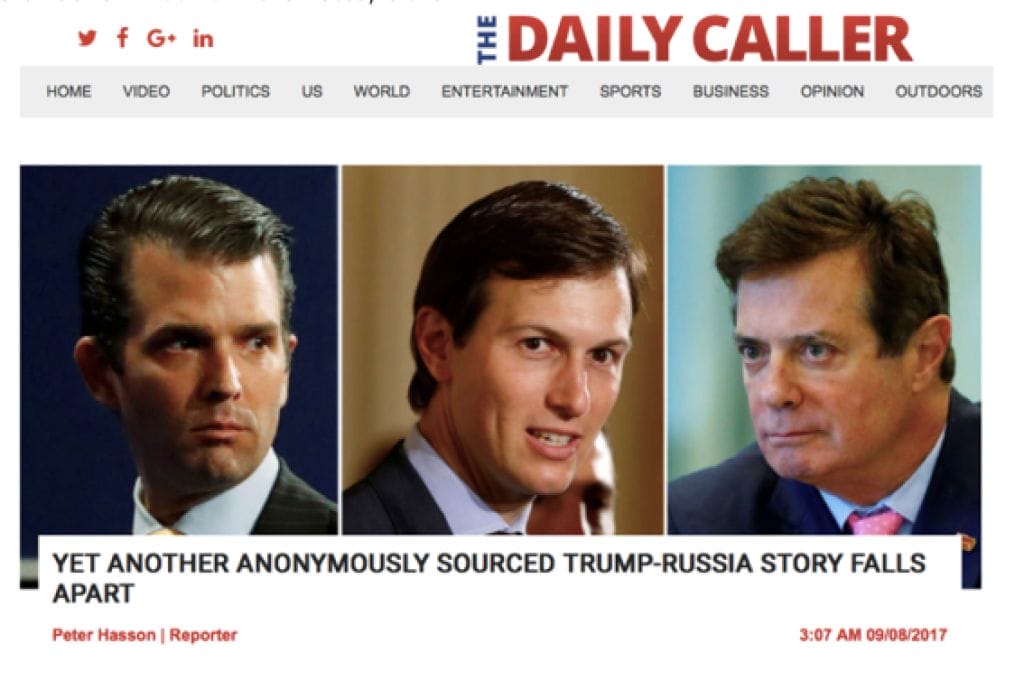The height and width of the screenshot is (681, 1024).
Task: Click author name Peter Hasson
Action: click(104, 635)
